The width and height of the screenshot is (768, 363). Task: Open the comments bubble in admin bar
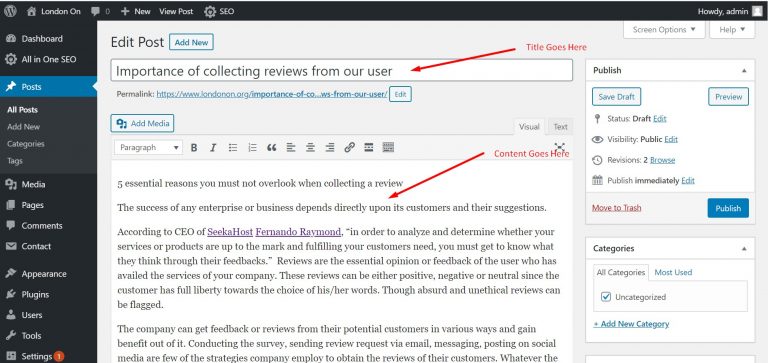(x=100, y=11)
